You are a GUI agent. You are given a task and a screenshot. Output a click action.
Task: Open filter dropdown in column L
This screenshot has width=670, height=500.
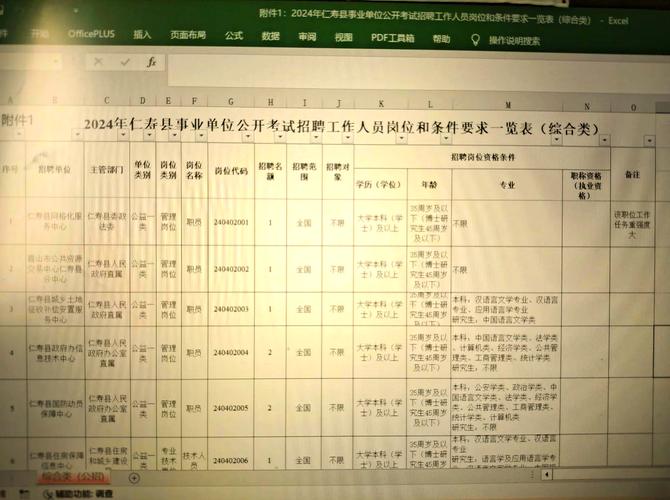(x=446, y=138)
